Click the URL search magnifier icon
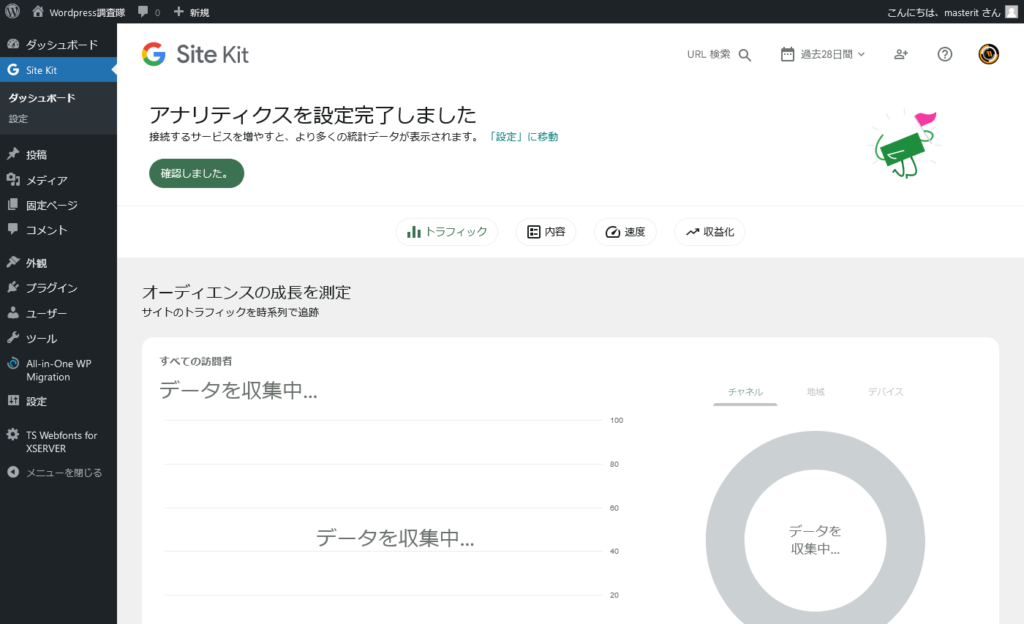The height and width of the screenshot is (624, 1024). pos(745,55)
